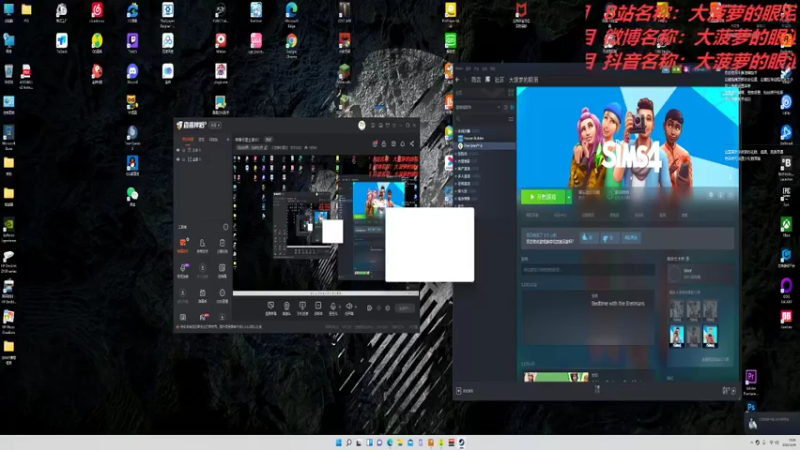Screen dimensions: 800x450
Task: Go back with Steam's back arrow
Action: [458, 80]
